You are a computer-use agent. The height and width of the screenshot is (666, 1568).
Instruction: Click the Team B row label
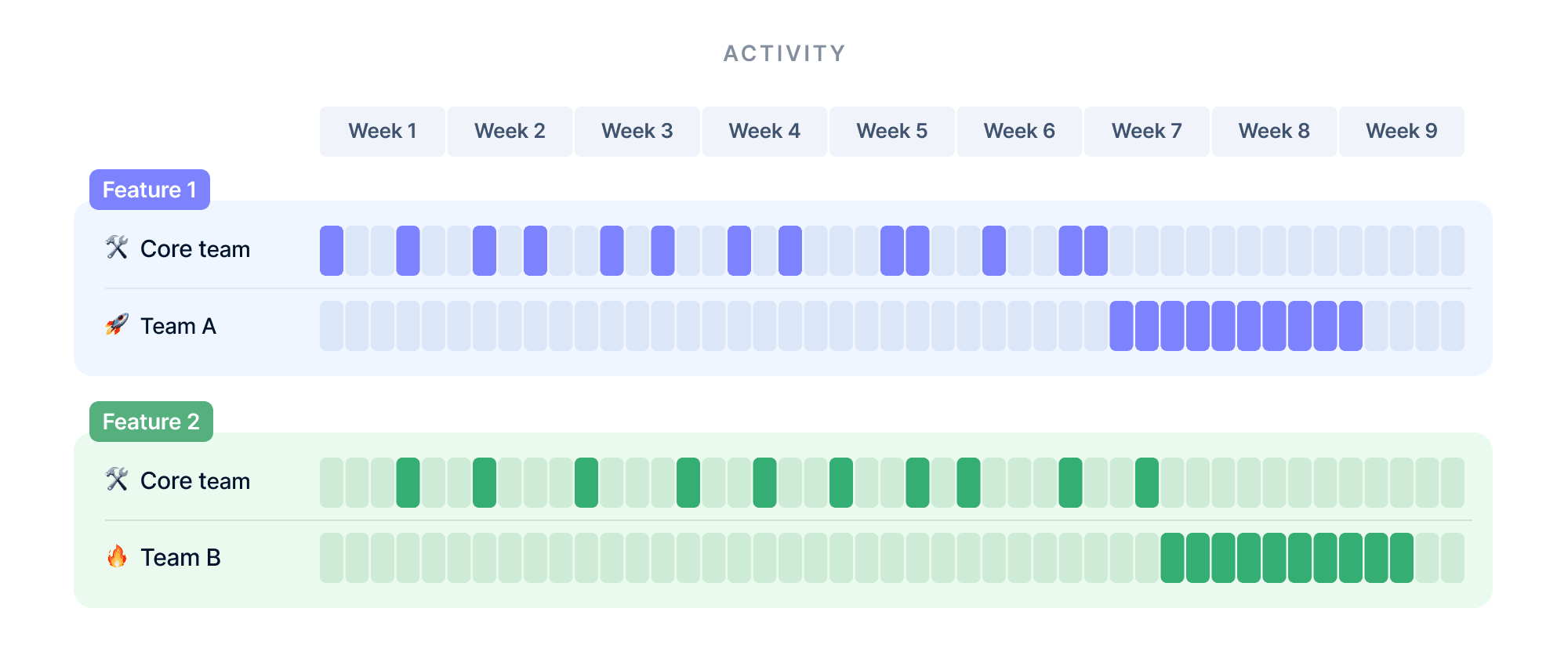[x=180, y=558]
